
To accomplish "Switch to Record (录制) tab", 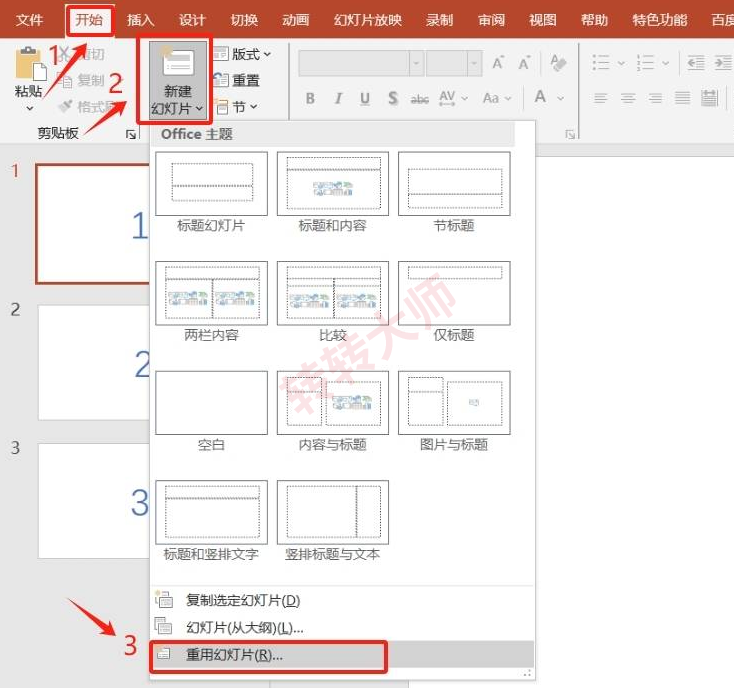I will click(439, 20).
